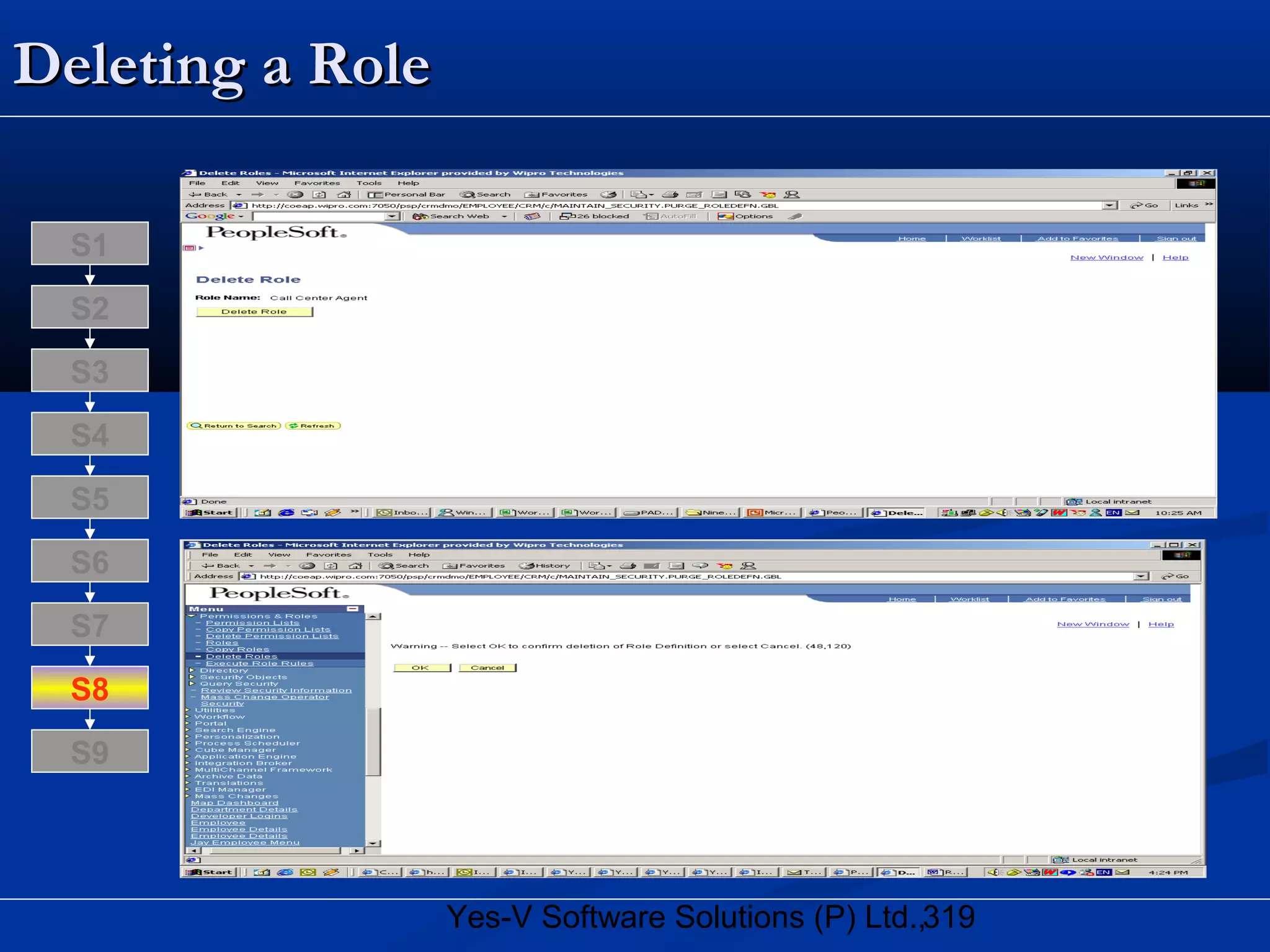
Task: Open File menu in upper browser
Action: 197,183
